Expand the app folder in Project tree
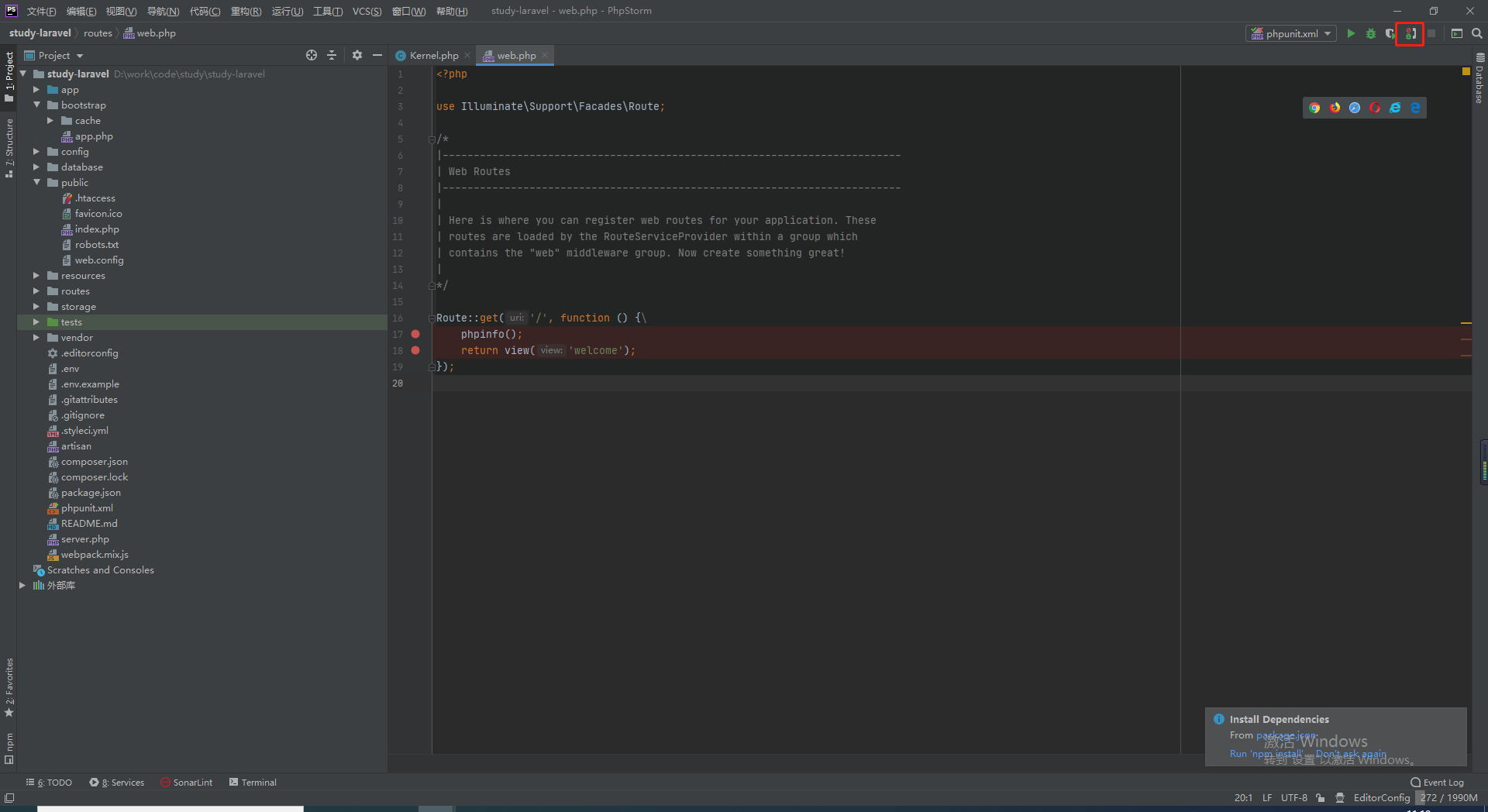1488x812 pixels. [36, 89]
